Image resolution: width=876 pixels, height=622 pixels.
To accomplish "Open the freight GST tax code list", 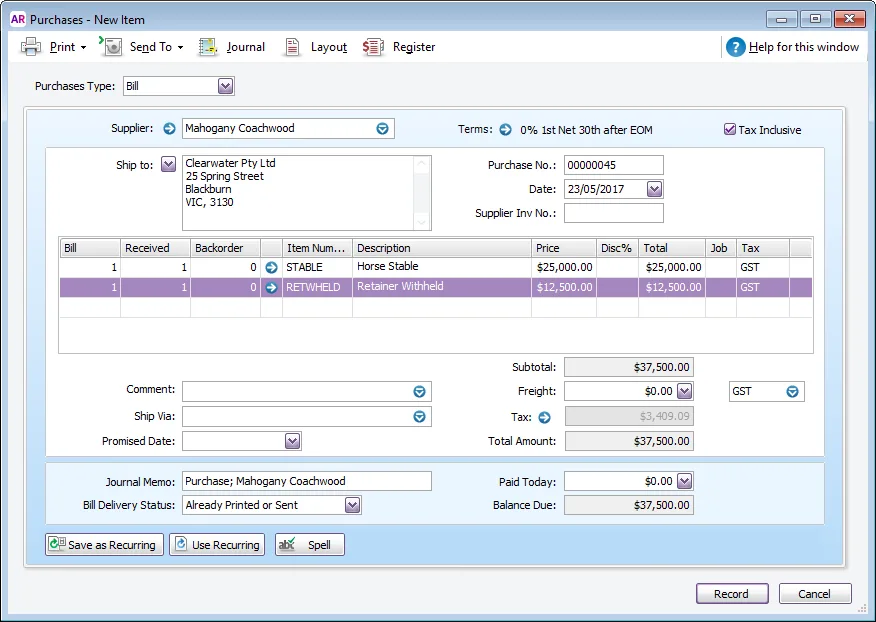I will click(x=792, y=392).
